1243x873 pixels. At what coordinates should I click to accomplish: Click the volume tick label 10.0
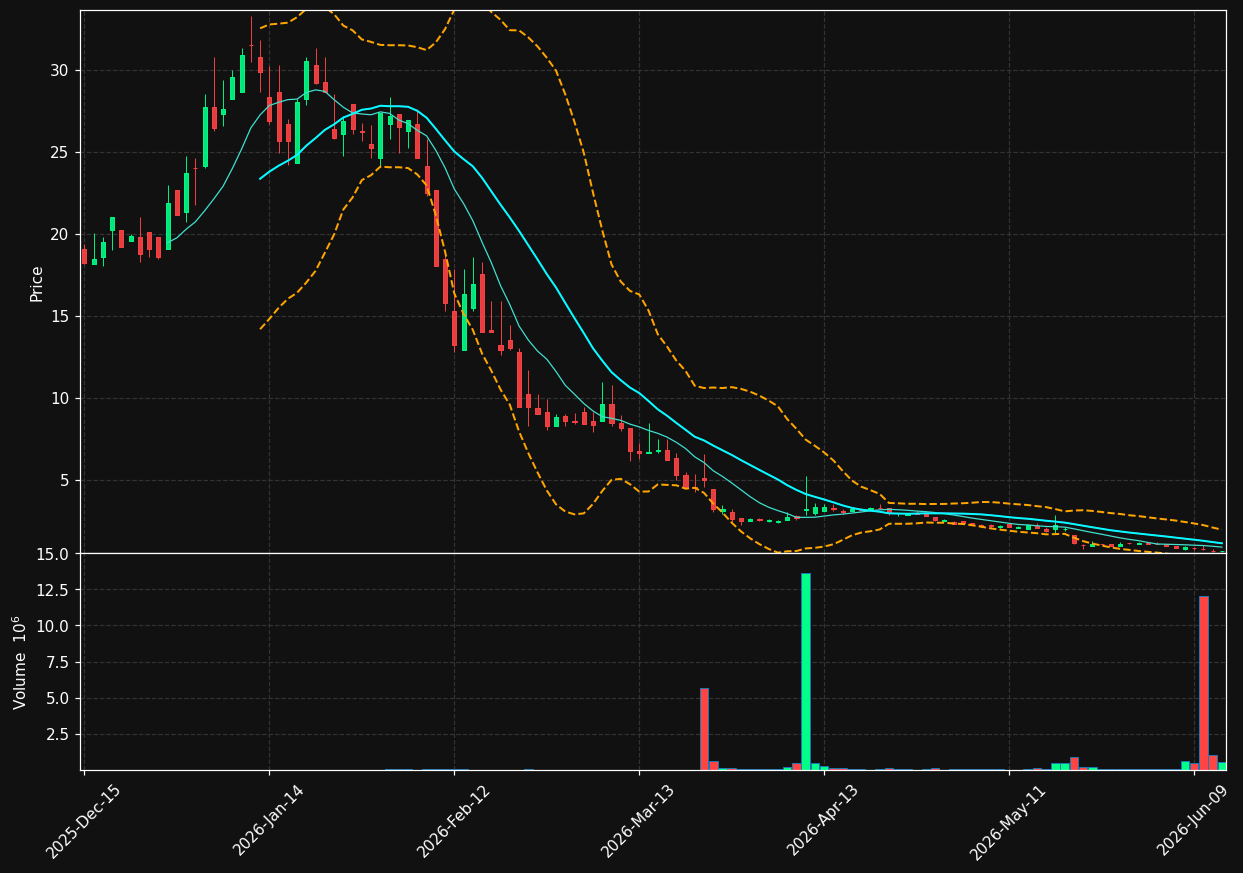(x=54, y=626)
